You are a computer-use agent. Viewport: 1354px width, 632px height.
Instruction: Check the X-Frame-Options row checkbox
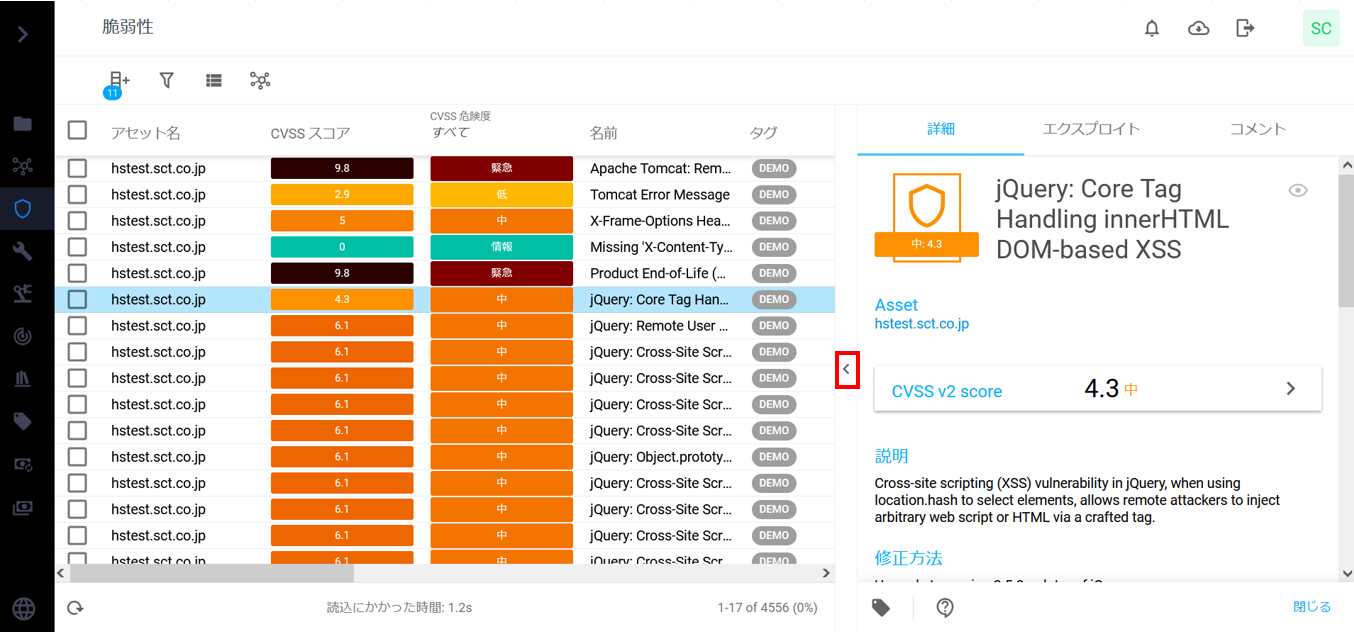(x=77, y=220)
